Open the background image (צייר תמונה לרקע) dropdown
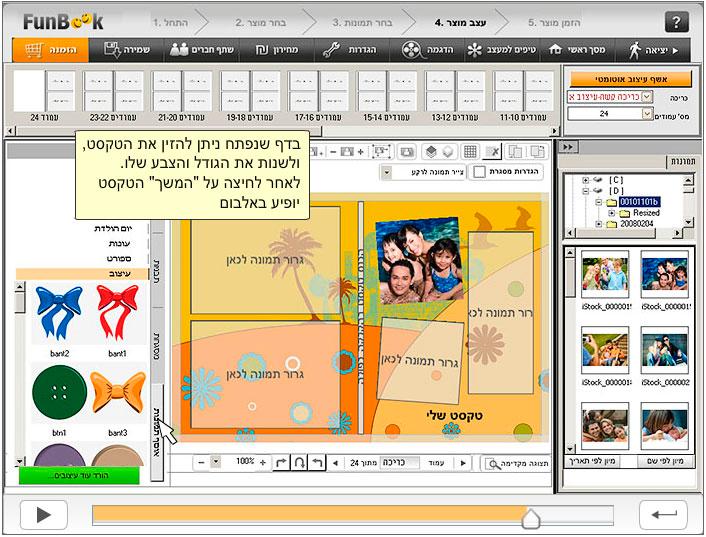706x537 pixels. pos(386,172)
